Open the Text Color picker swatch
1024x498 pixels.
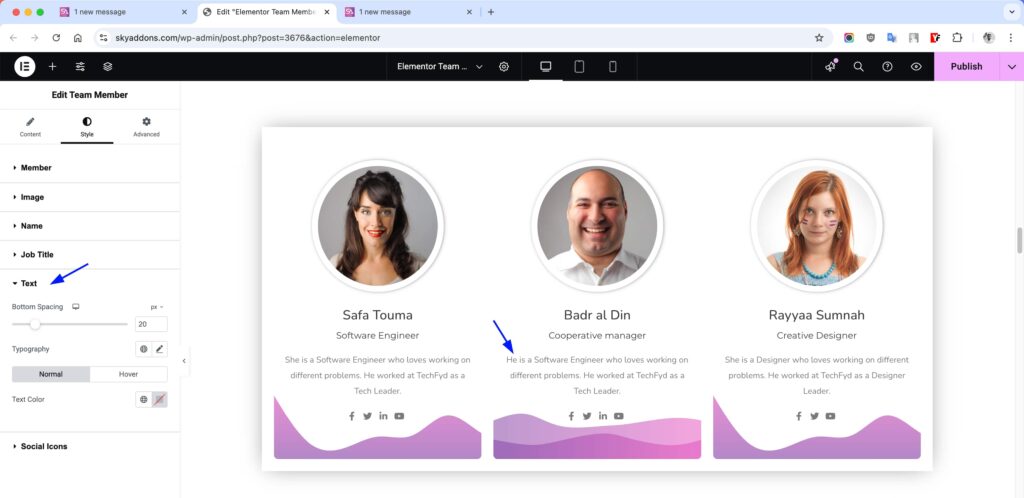(159, 399)
